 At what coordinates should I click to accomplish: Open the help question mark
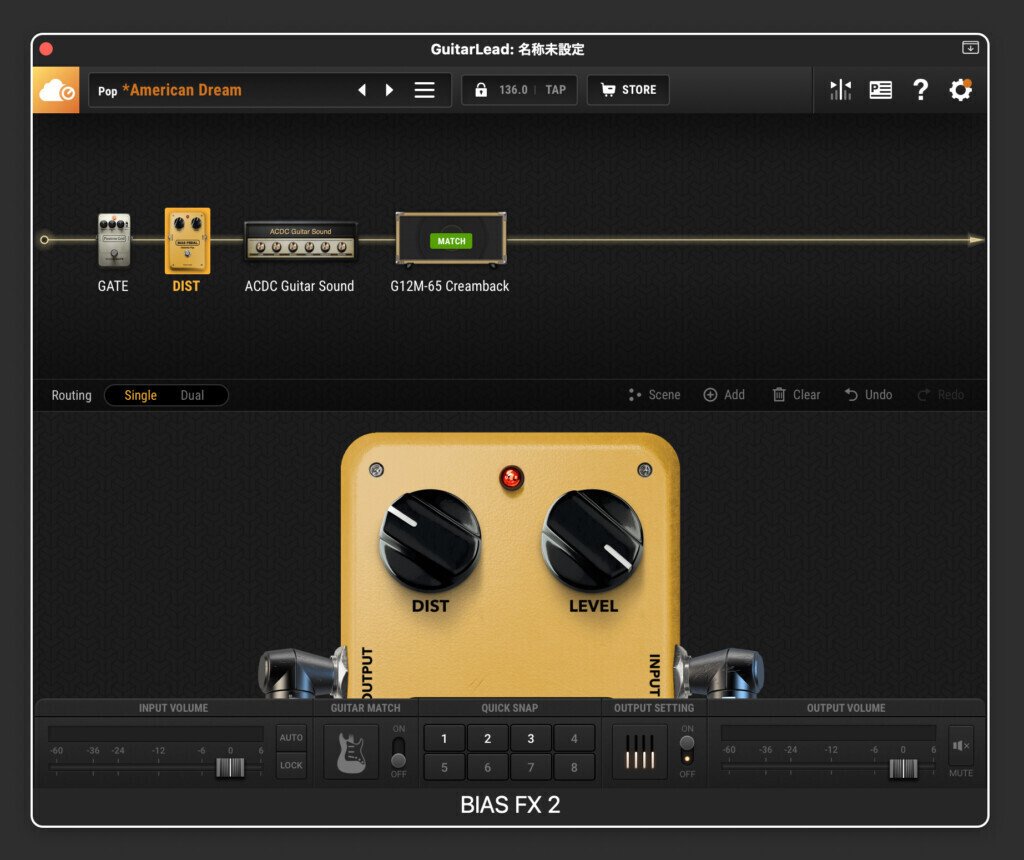coord(921,89)
